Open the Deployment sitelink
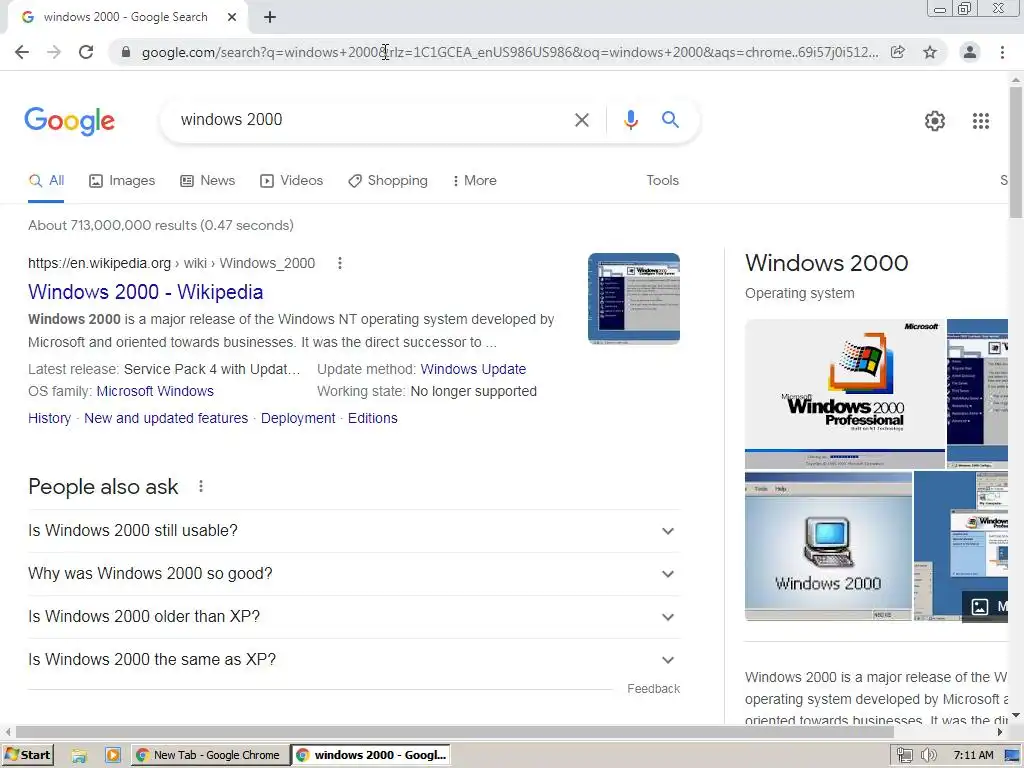Screen dimensions: 1024x768 click(x=298, y=419)
